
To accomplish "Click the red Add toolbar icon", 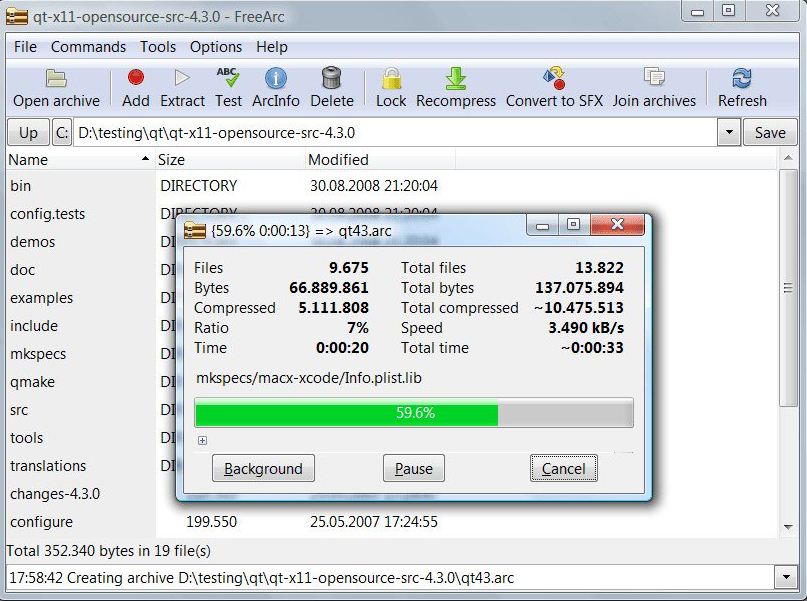I will coord(136,78).
